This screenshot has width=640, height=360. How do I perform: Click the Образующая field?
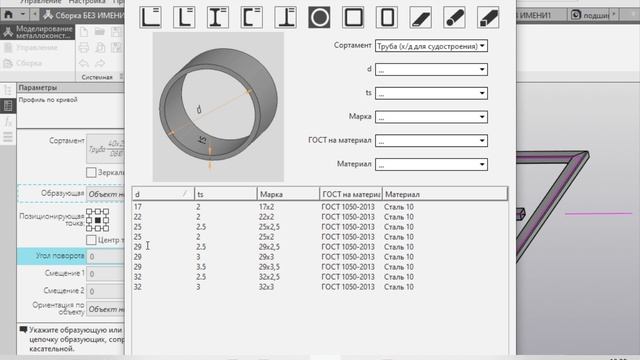pos(105,194)
